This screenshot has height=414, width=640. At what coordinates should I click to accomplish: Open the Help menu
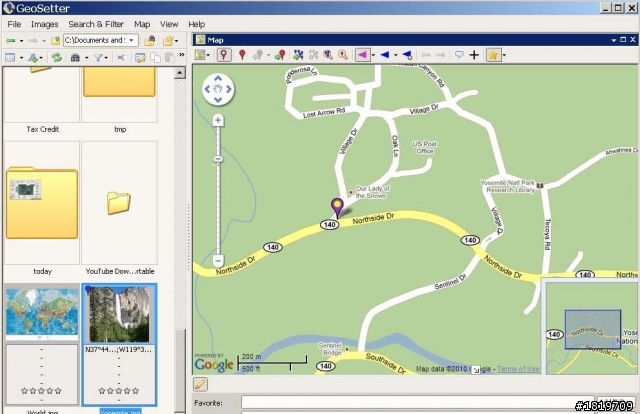197,24
